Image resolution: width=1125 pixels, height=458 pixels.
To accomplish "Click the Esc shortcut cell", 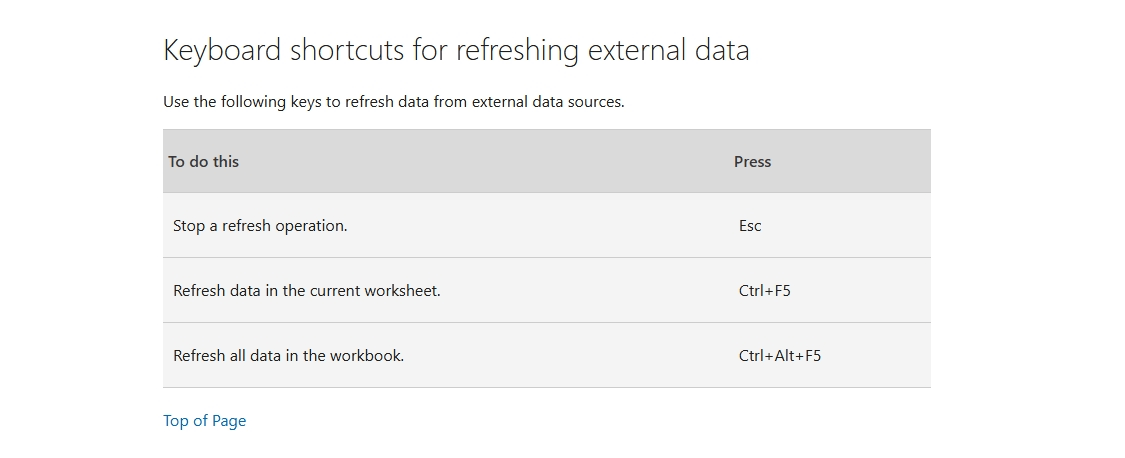I will [750, 226].
